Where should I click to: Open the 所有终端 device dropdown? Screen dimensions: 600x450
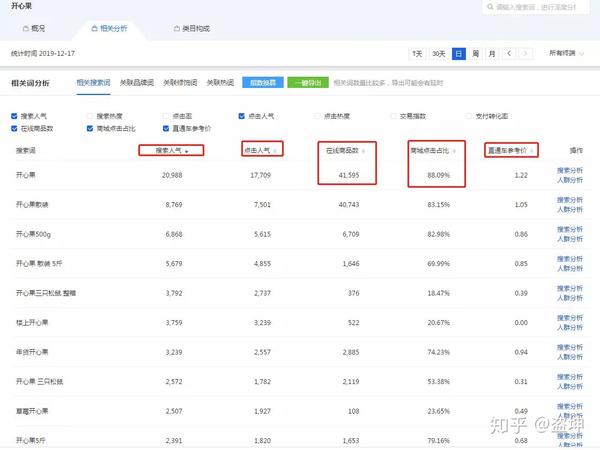point(566,53)
